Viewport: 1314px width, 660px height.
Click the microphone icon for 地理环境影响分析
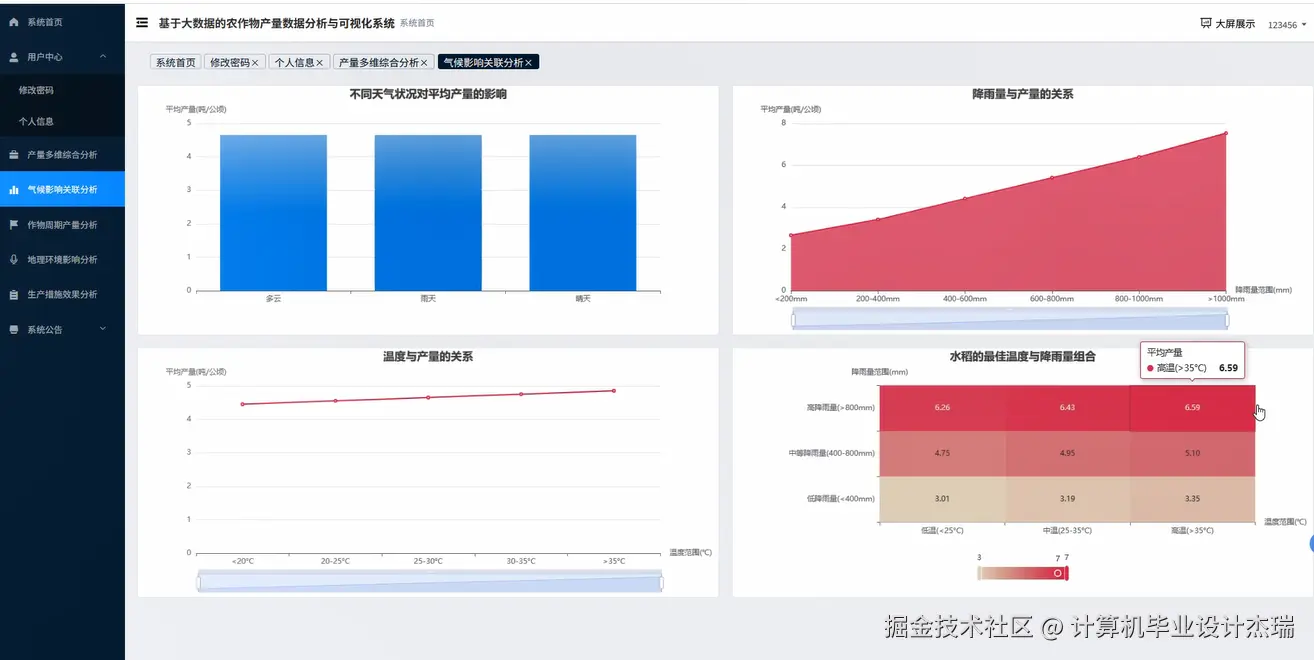coord(14,259)
